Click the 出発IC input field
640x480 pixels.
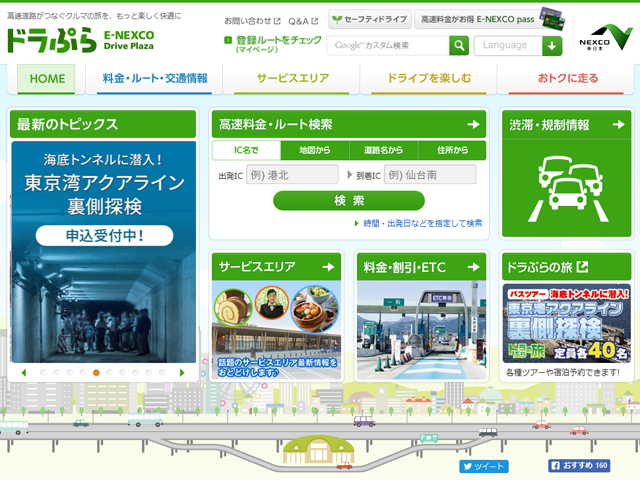pos(292,175)
